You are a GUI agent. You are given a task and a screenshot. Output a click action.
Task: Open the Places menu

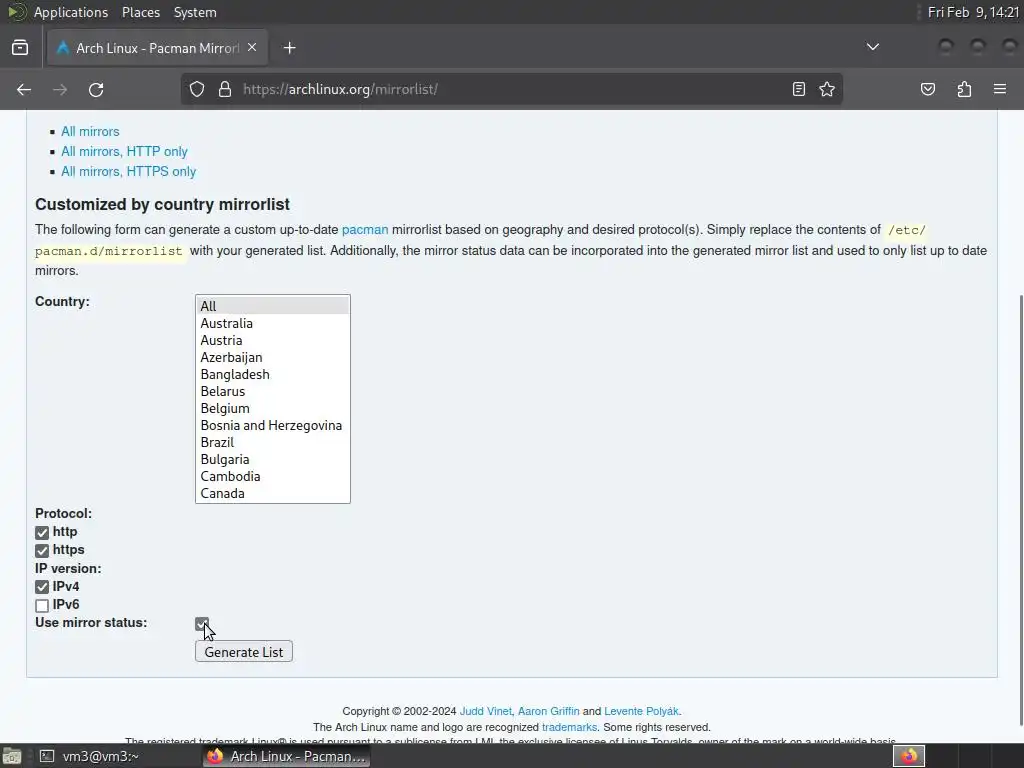tap(140, 12)
